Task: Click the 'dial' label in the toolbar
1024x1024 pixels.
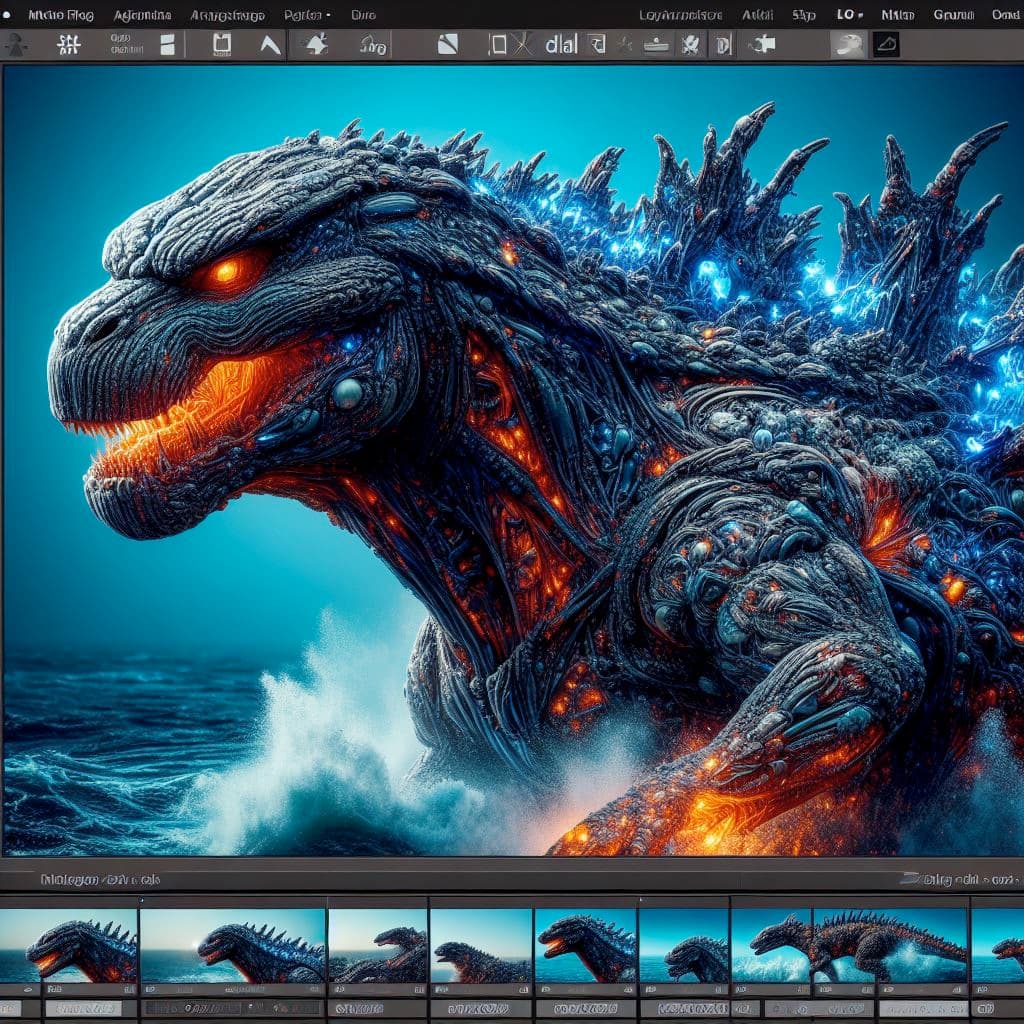Action: pyautogui.click(x=561, y=44)
